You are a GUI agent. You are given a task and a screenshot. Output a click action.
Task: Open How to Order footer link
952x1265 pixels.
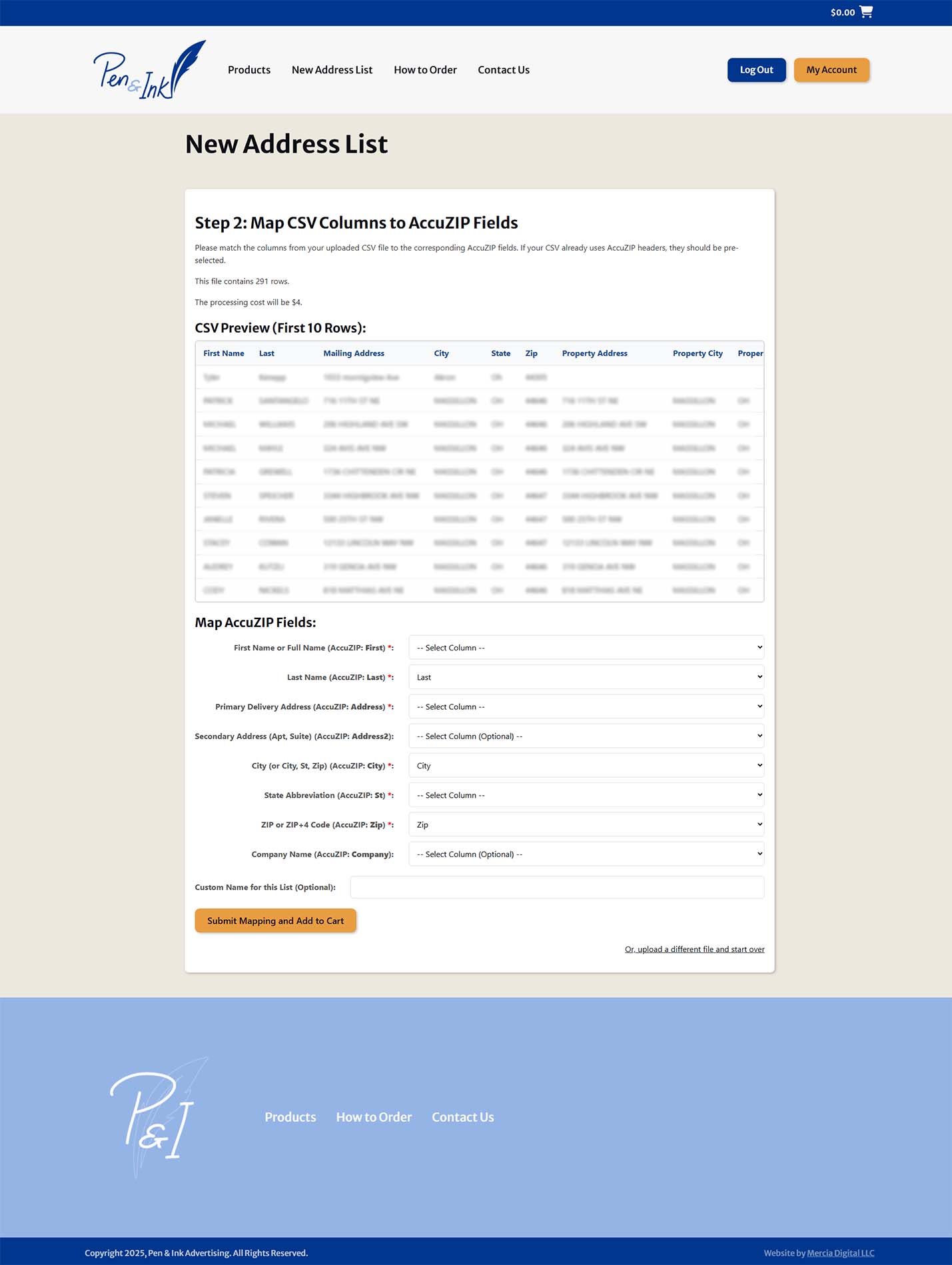pos(374,1117)
